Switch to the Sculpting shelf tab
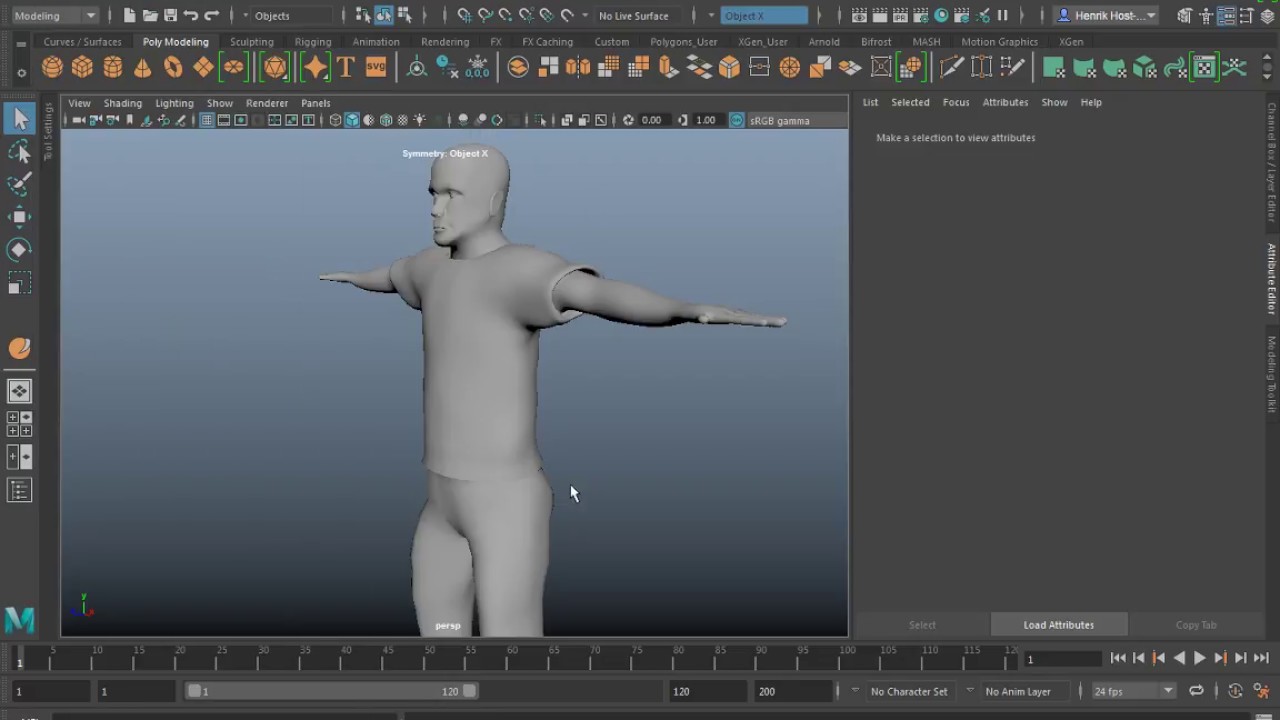The width and height of the screenshot is (1280, 720). (x=252, y=42)
